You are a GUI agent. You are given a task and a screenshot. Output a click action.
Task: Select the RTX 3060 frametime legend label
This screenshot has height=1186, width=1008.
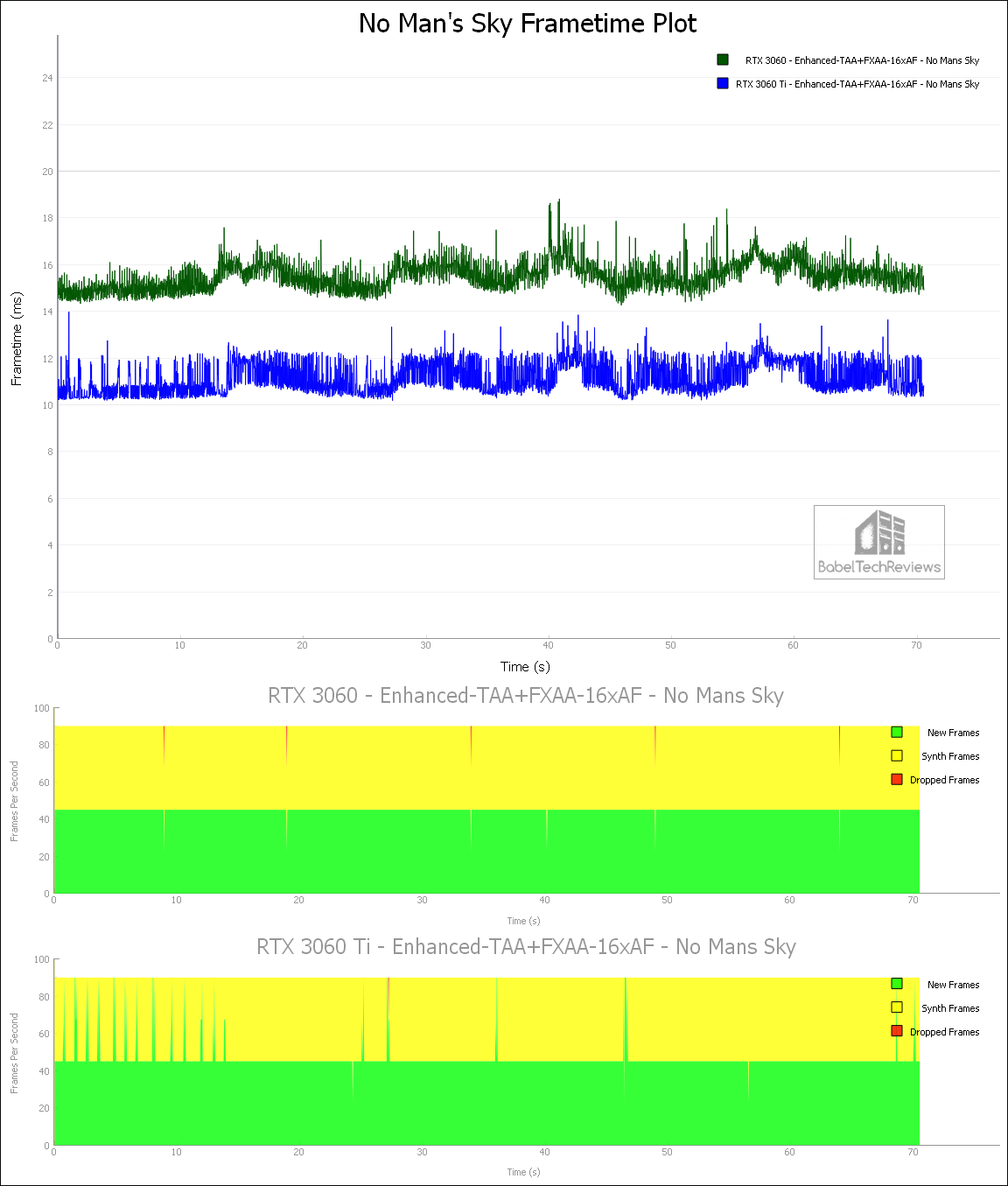(862, 60)
